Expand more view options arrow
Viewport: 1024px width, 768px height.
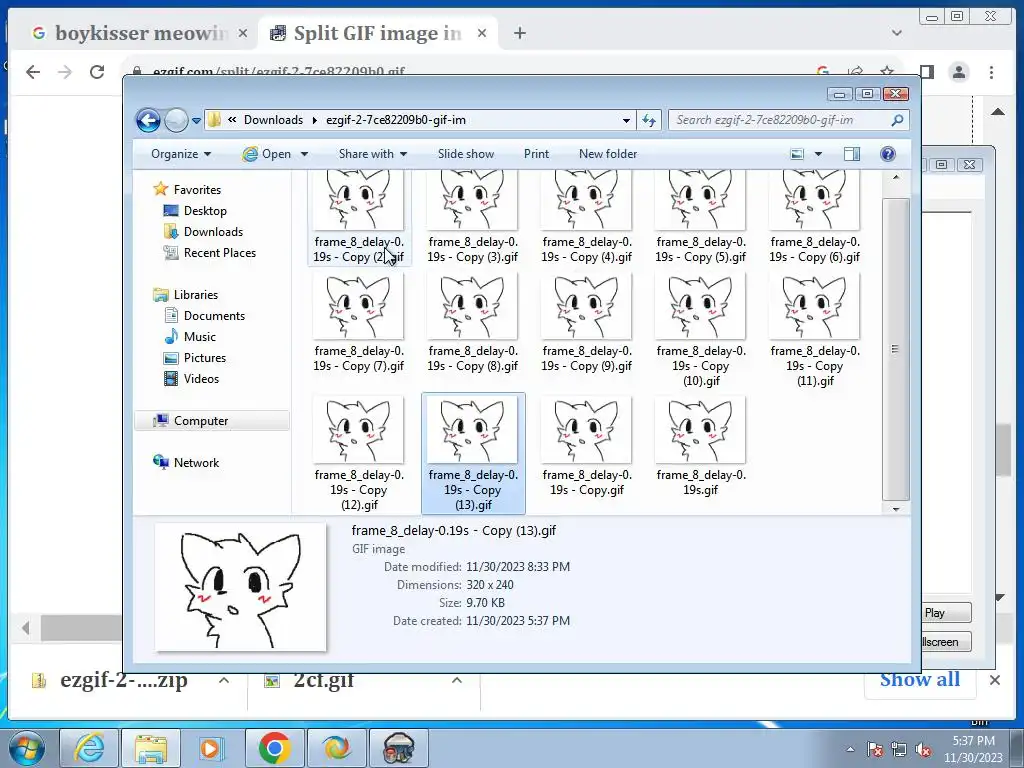818,154
